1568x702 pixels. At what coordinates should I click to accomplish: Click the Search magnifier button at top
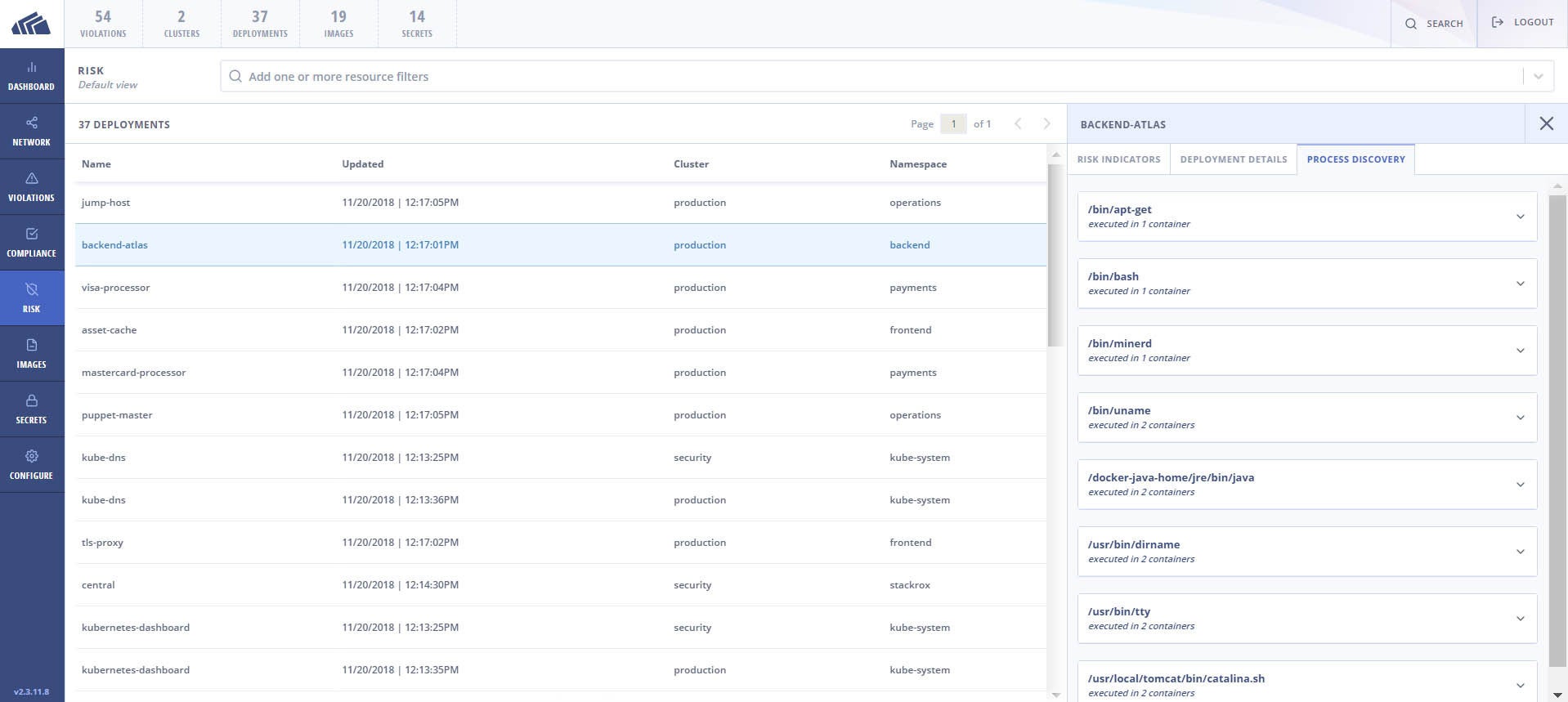pyautogui.click(x=1434, y=24)
